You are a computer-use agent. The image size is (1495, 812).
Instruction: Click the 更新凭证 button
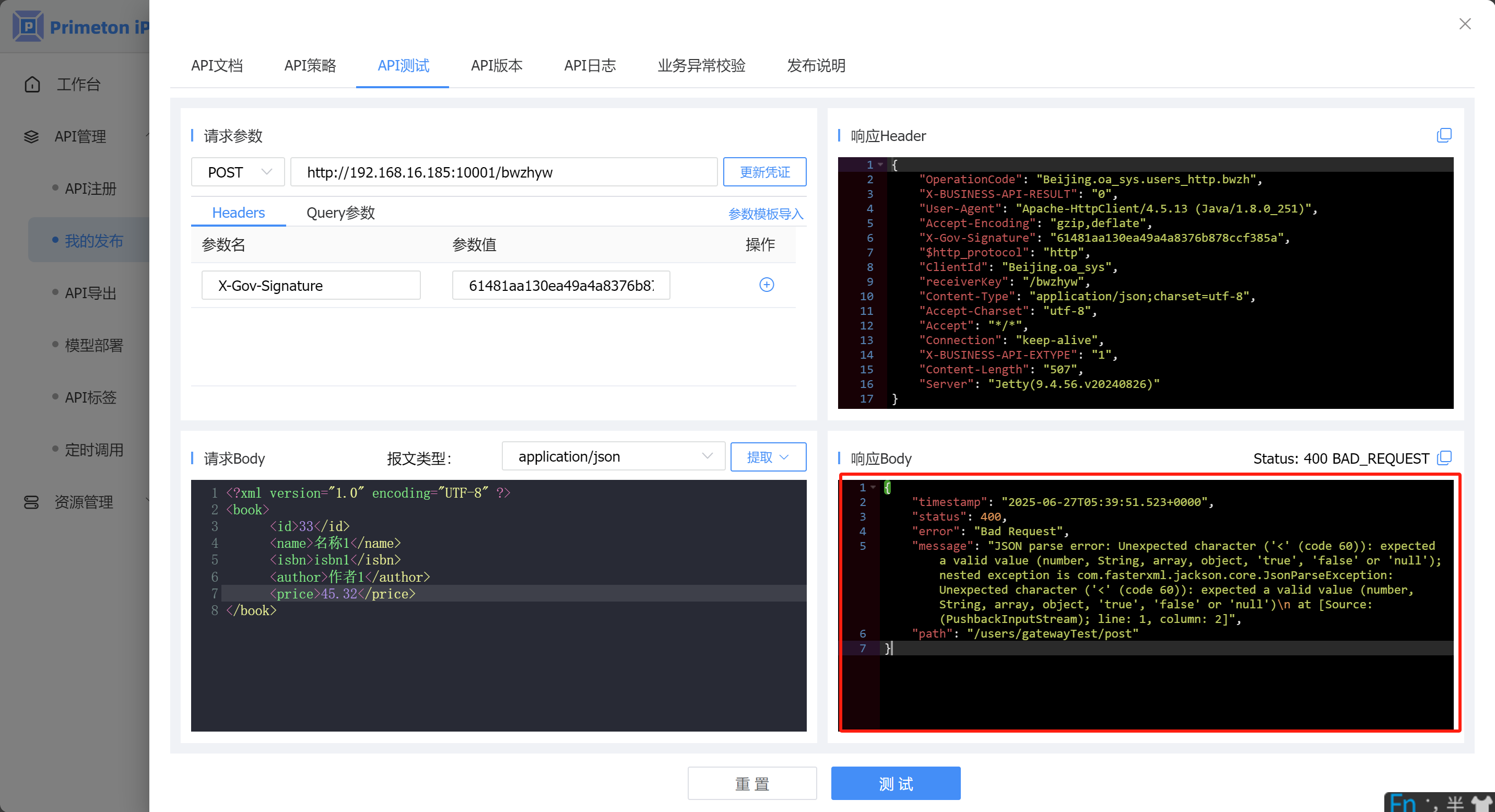click(x=764, y=172)
